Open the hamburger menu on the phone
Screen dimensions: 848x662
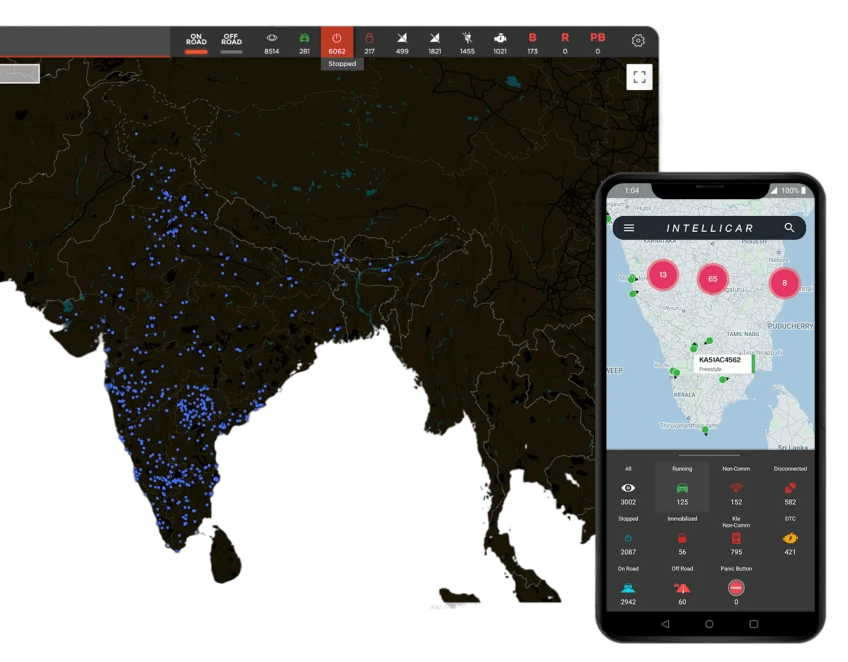coord(629,228)
